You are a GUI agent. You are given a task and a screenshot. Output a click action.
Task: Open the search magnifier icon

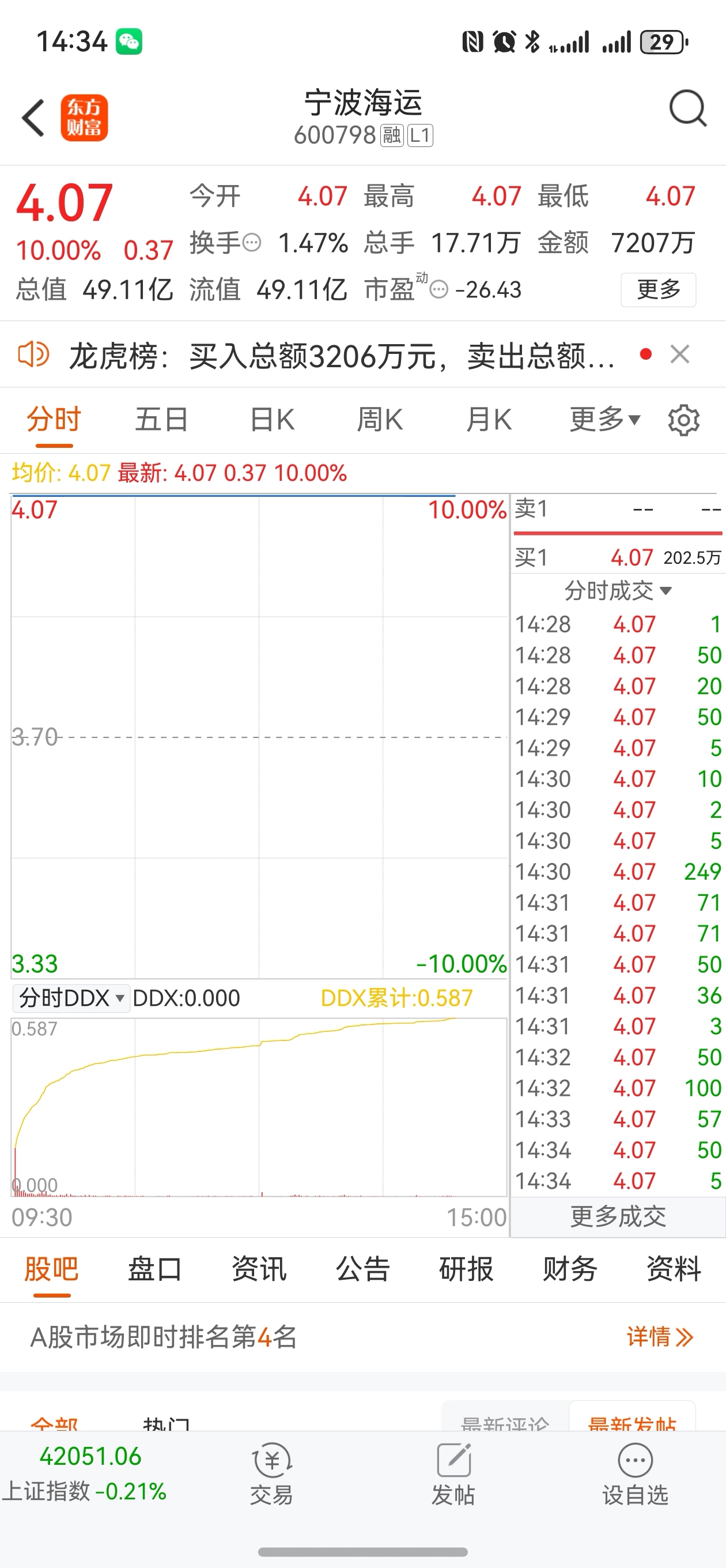687,110
